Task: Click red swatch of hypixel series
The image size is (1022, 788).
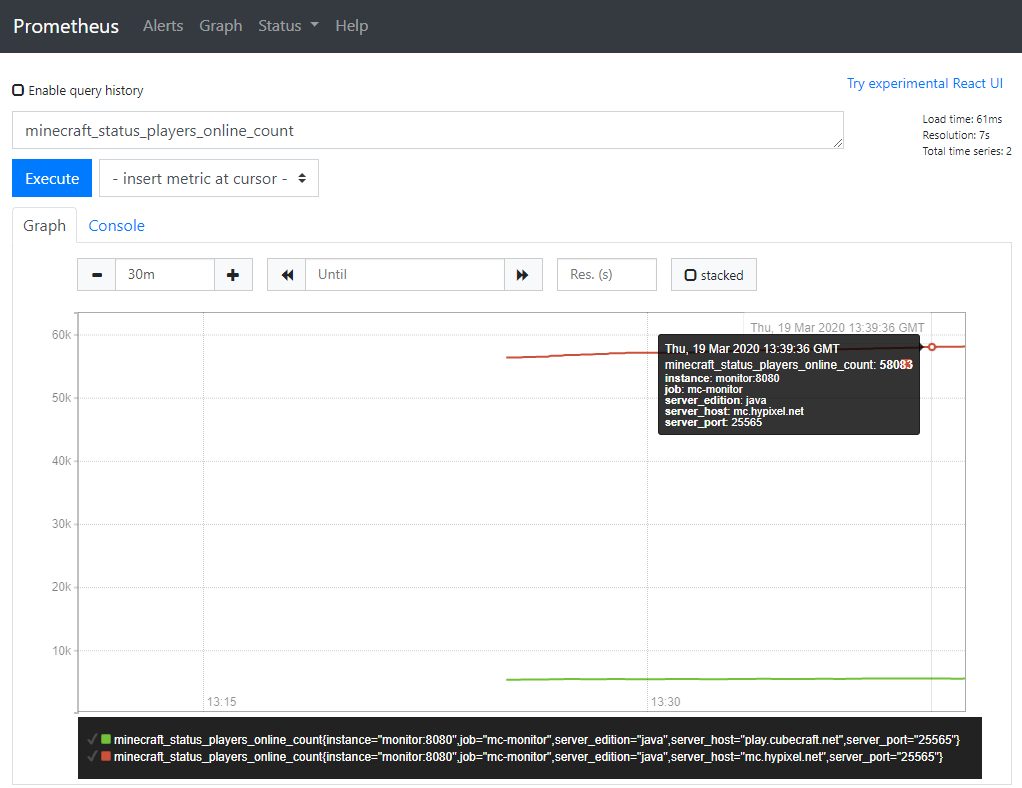Action: click(x=106, y=756)
